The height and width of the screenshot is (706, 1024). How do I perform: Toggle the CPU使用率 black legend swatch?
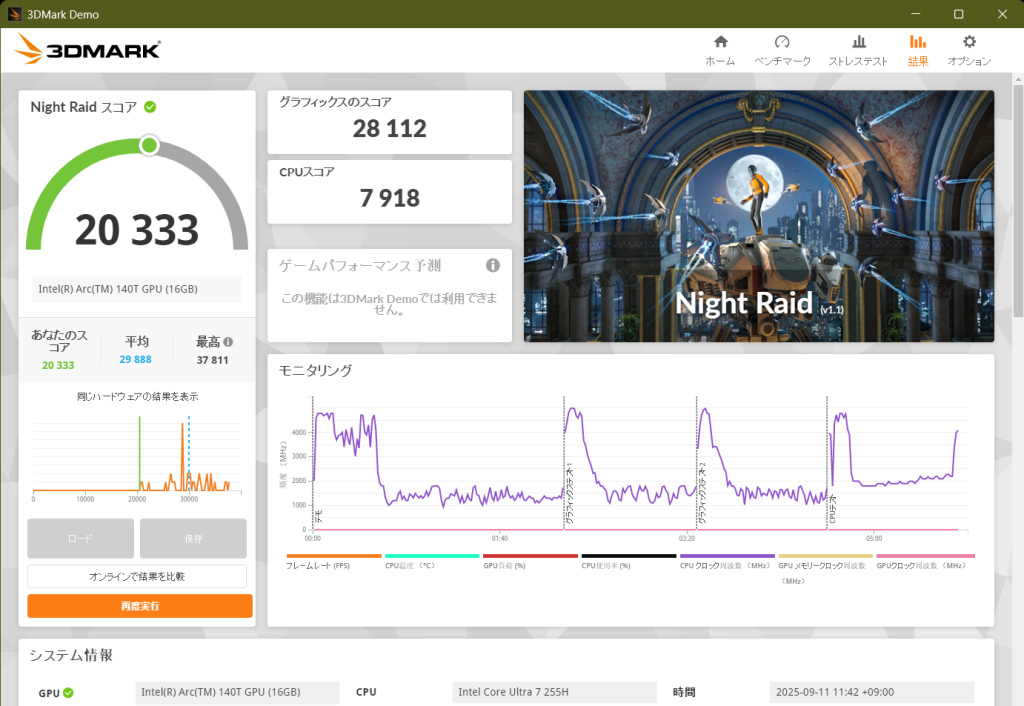(629, 556)
